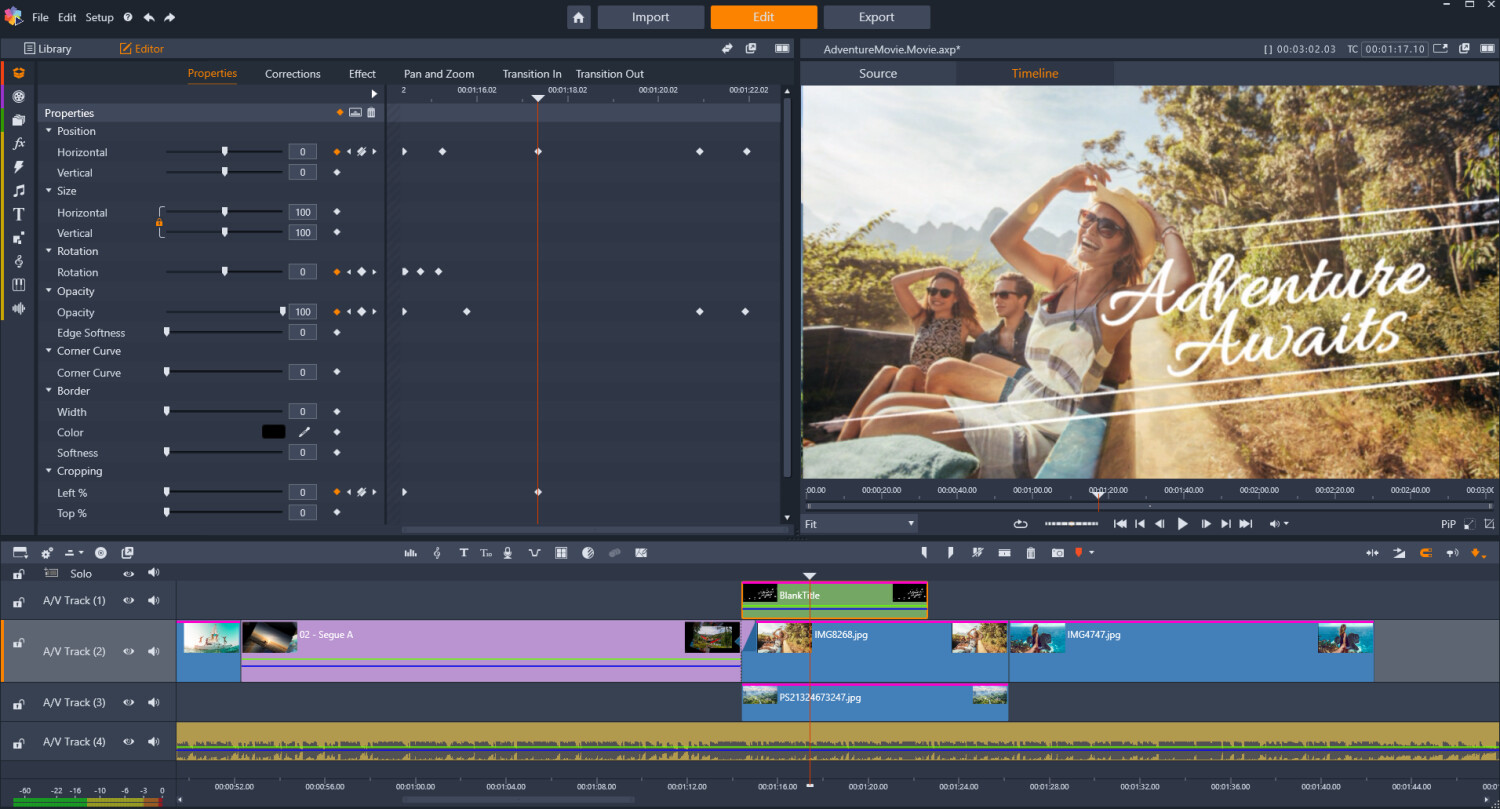Toggle lock on A/V Track (4)

coord(18,743)
